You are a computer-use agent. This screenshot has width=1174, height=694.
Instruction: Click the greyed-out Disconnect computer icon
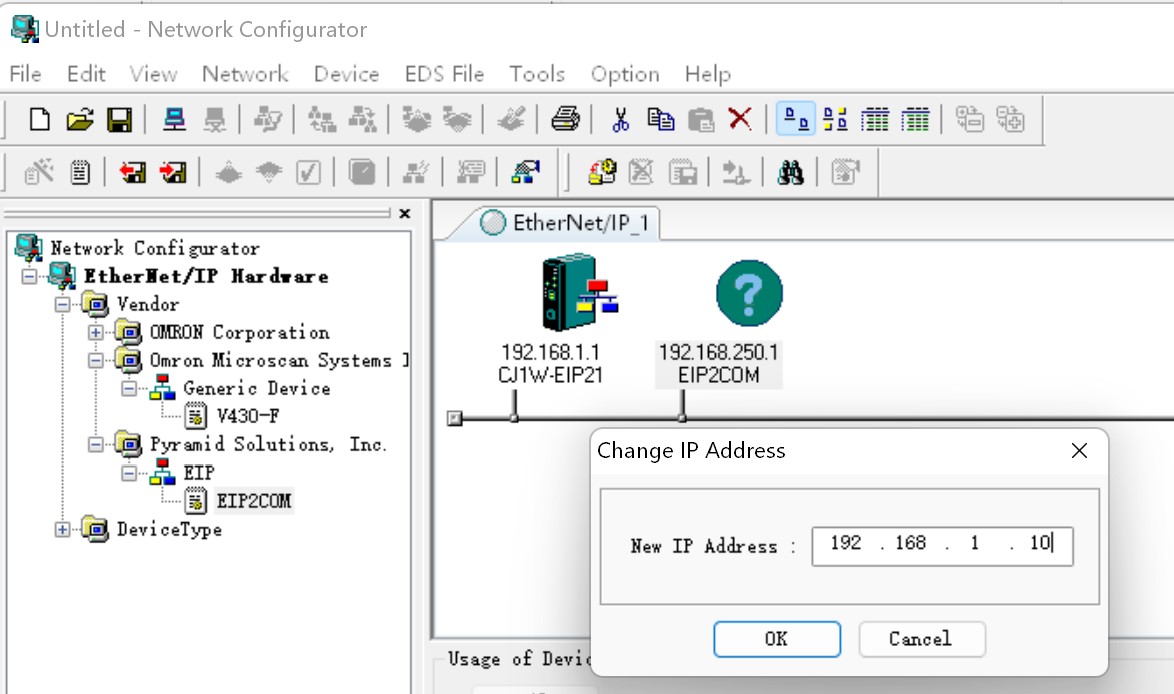point(214,119)
